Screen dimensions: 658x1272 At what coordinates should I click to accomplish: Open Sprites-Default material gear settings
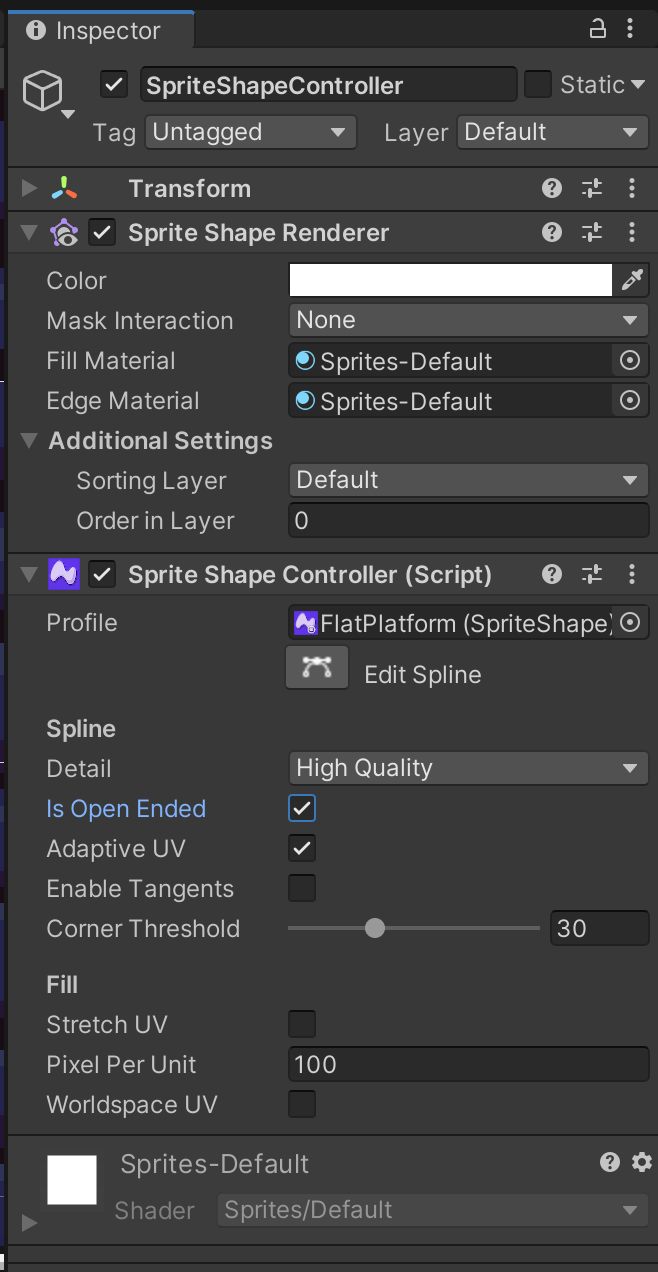coord(642,1162)
